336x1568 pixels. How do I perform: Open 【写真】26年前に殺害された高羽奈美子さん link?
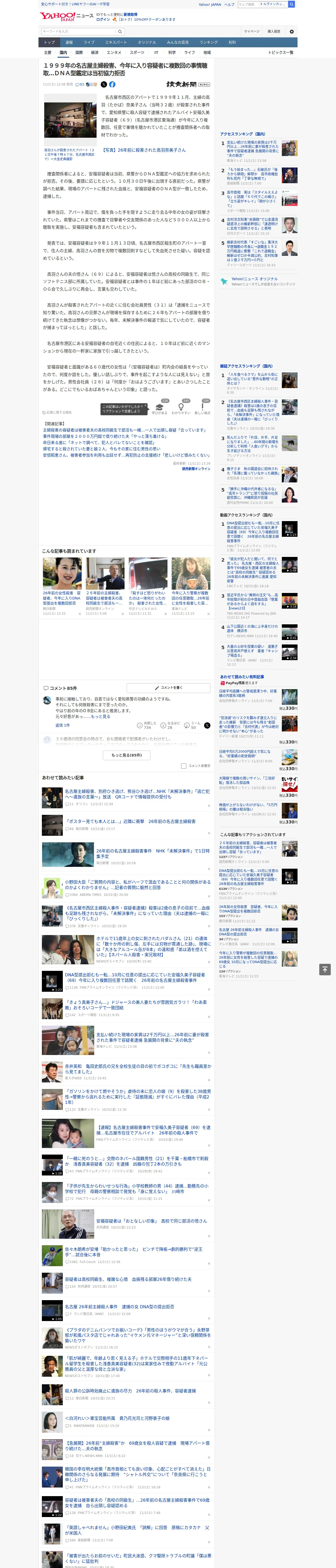(143, 150)
